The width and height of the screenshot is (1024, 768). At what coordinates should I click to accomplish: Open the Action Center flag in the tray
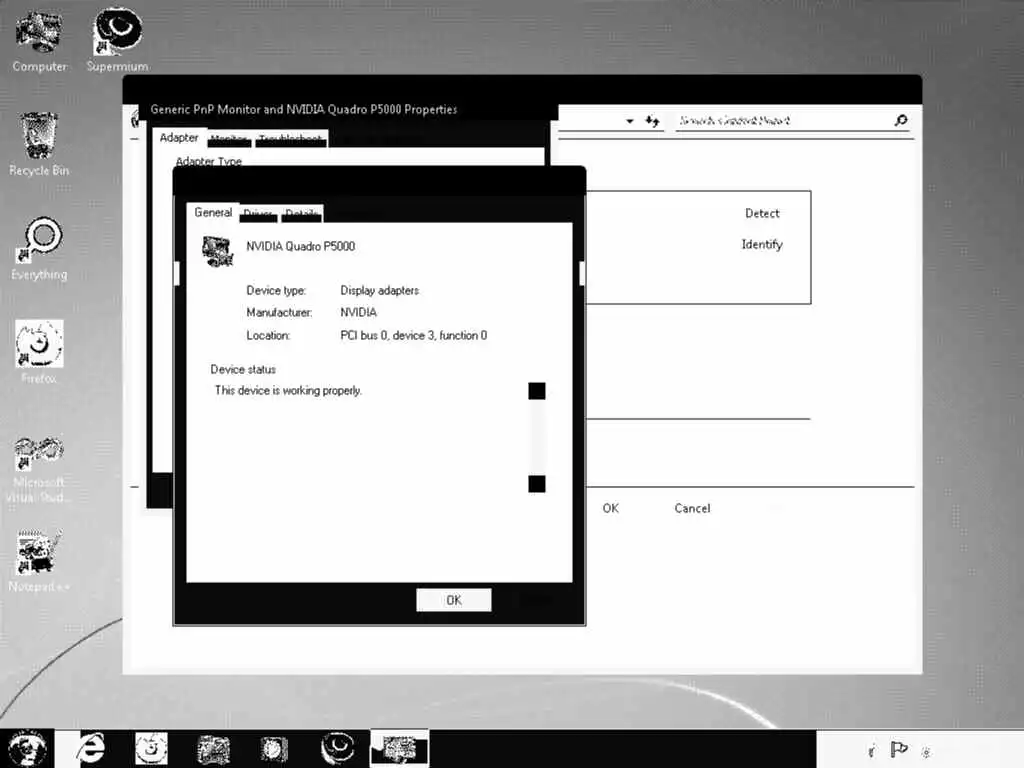pos(899,750)
